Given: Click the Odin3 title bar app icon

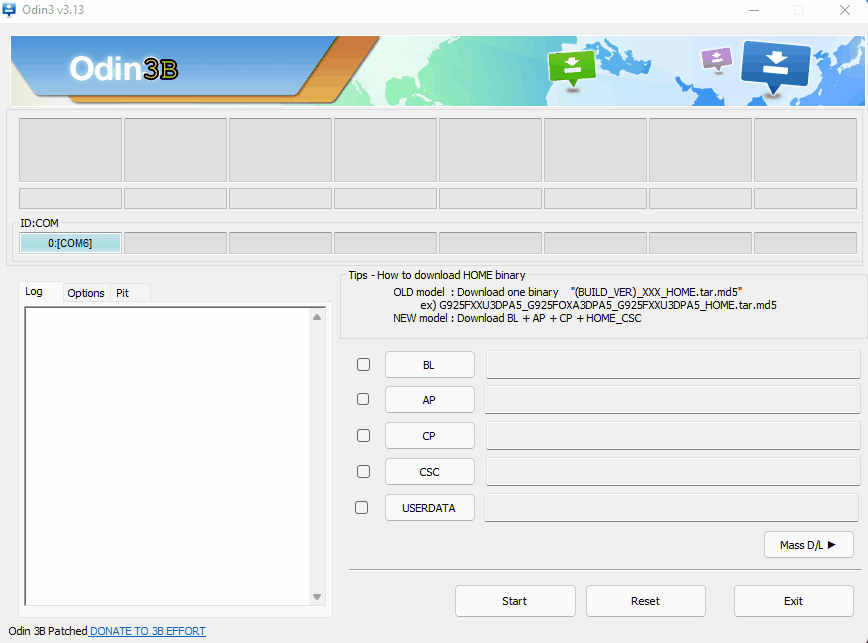Looking at the screenshot, I should (9, 10).
